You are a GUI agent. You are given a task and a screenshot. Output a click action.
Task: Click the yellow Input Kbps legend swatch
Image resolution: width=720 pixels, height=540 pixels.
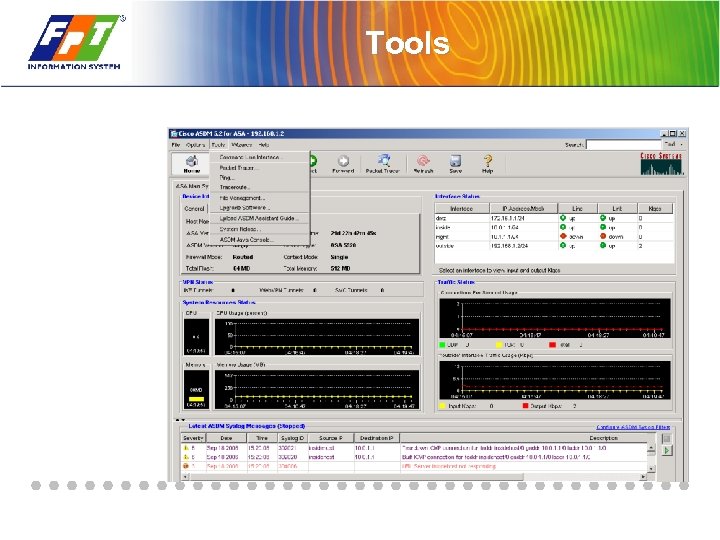(x=443, y=406)
